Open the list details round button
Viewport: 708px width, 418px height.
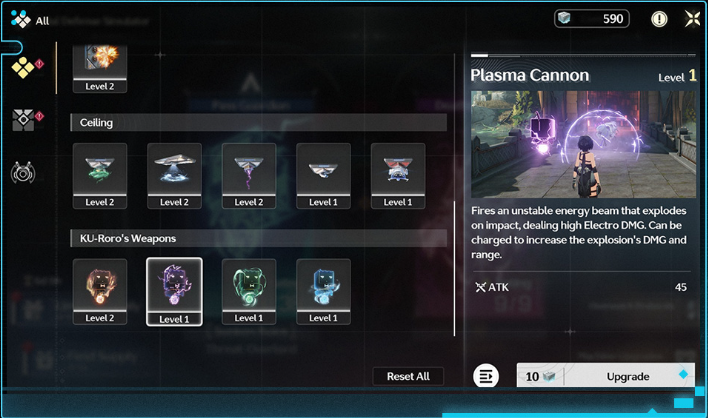[486, 376]
